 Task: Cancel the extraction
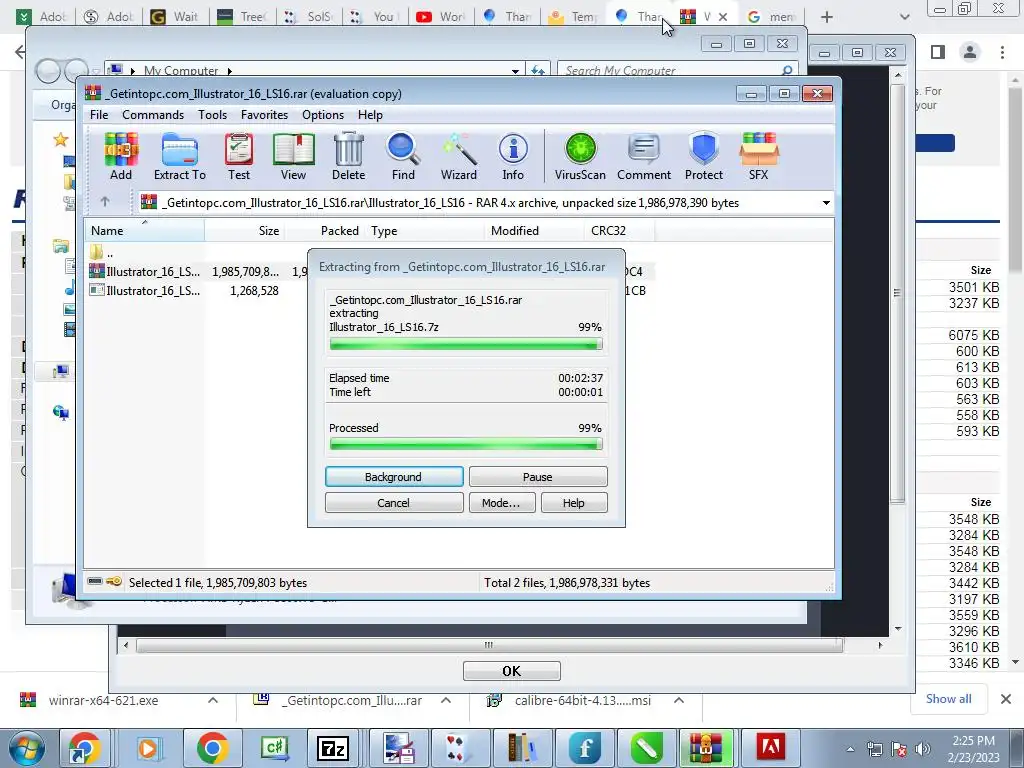[394, 503]
